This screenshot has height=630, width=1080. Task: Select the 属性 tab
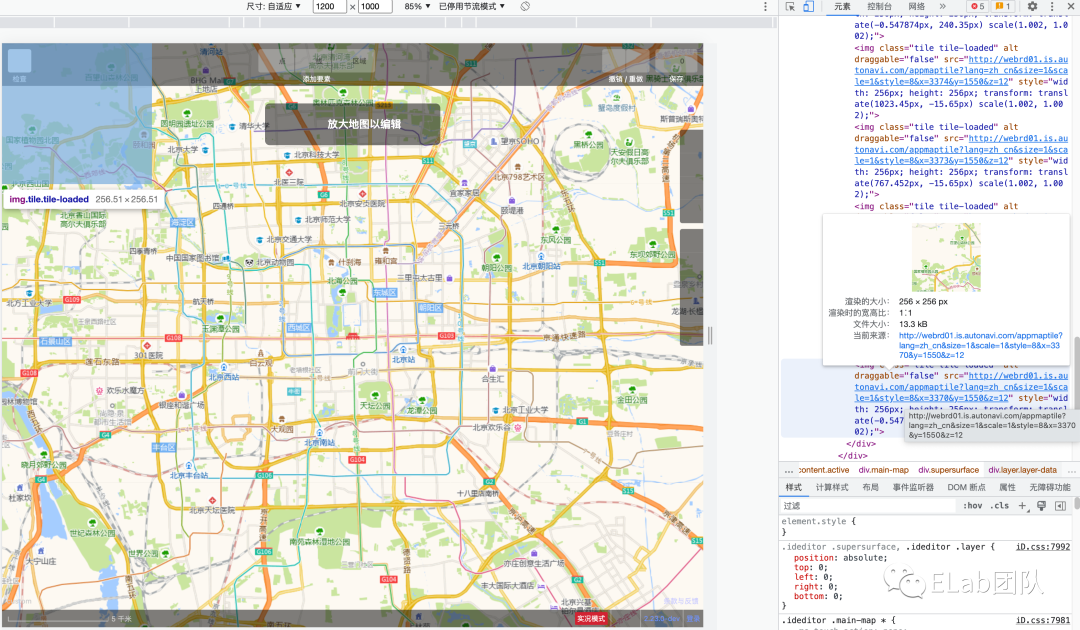click(x=1007, y=487)
